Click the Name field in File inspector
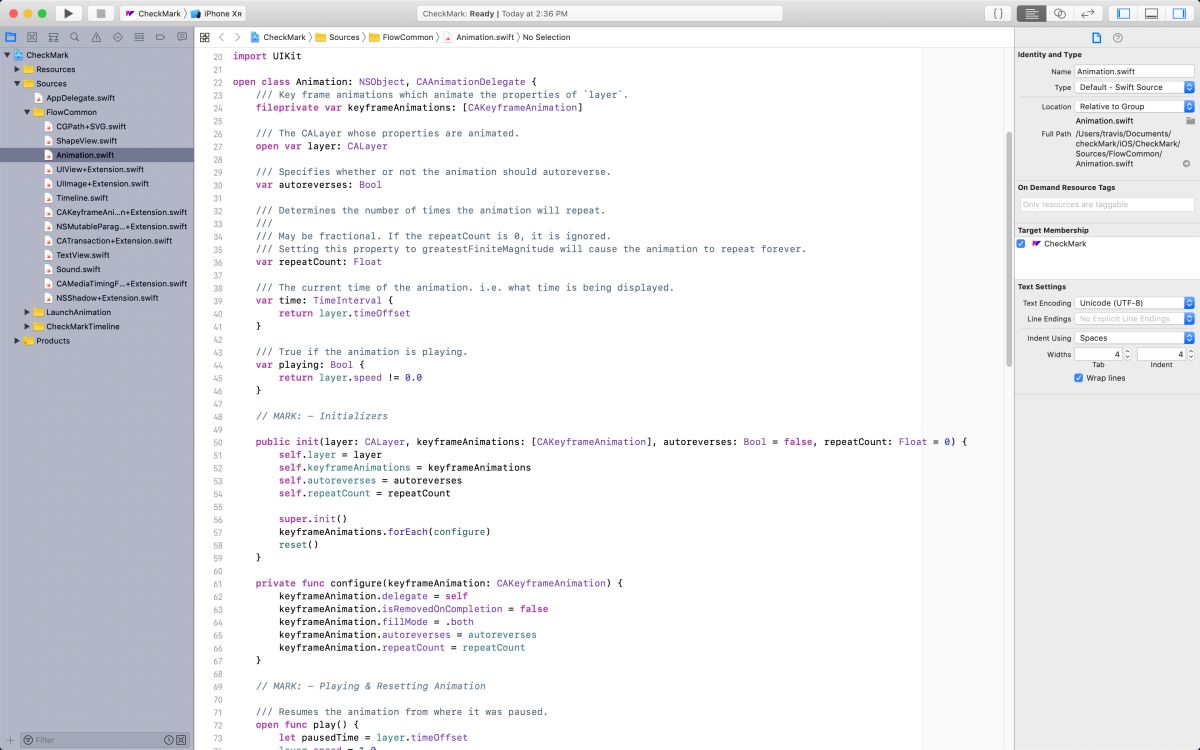The height and width of the screenshot is (750, 1200). (1134, 71)
